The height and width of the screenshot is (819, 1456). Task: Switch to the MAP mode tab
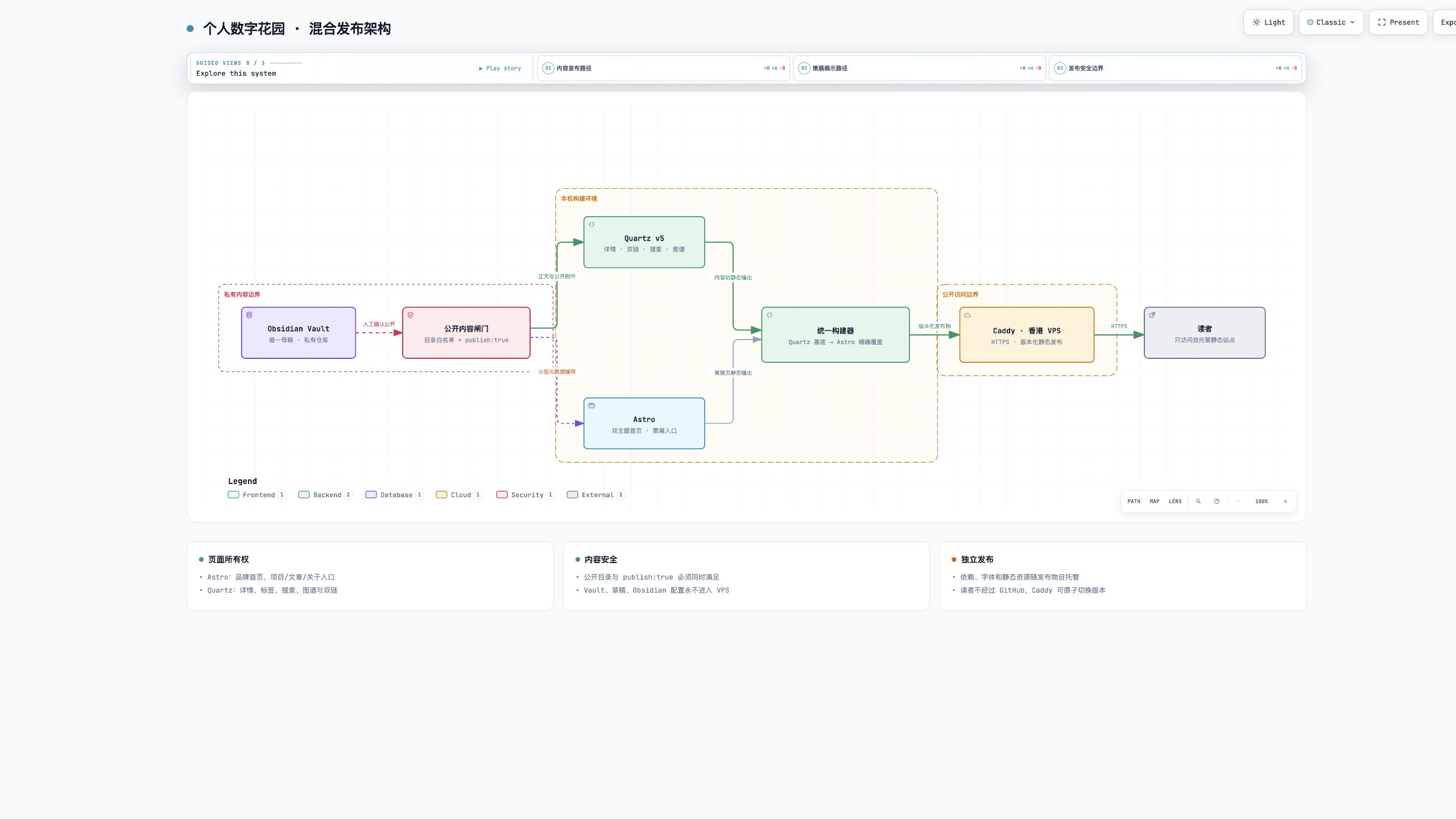tap(1154, 501)
